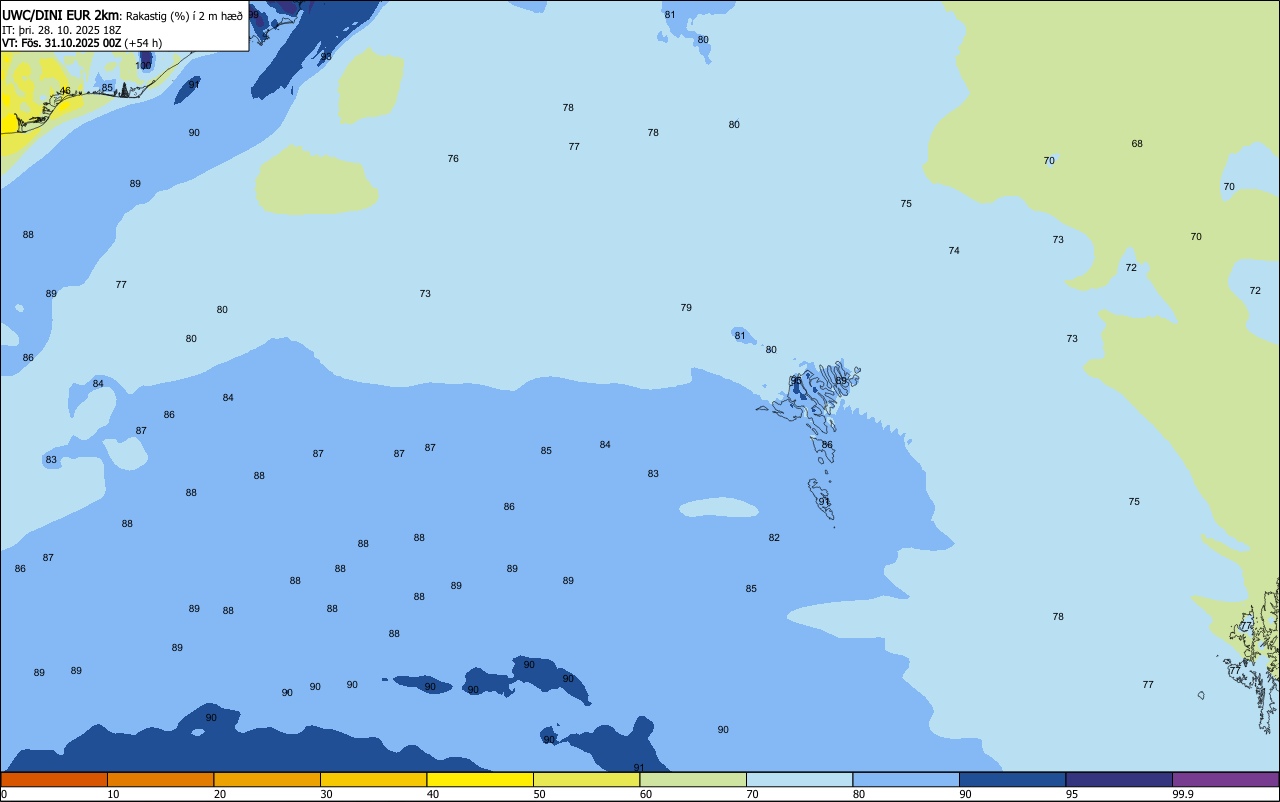This screenshot has width=1280, height=802.
Task: Pick the indigo 95–99.9 legend segment
Action: coord(1119,779)
